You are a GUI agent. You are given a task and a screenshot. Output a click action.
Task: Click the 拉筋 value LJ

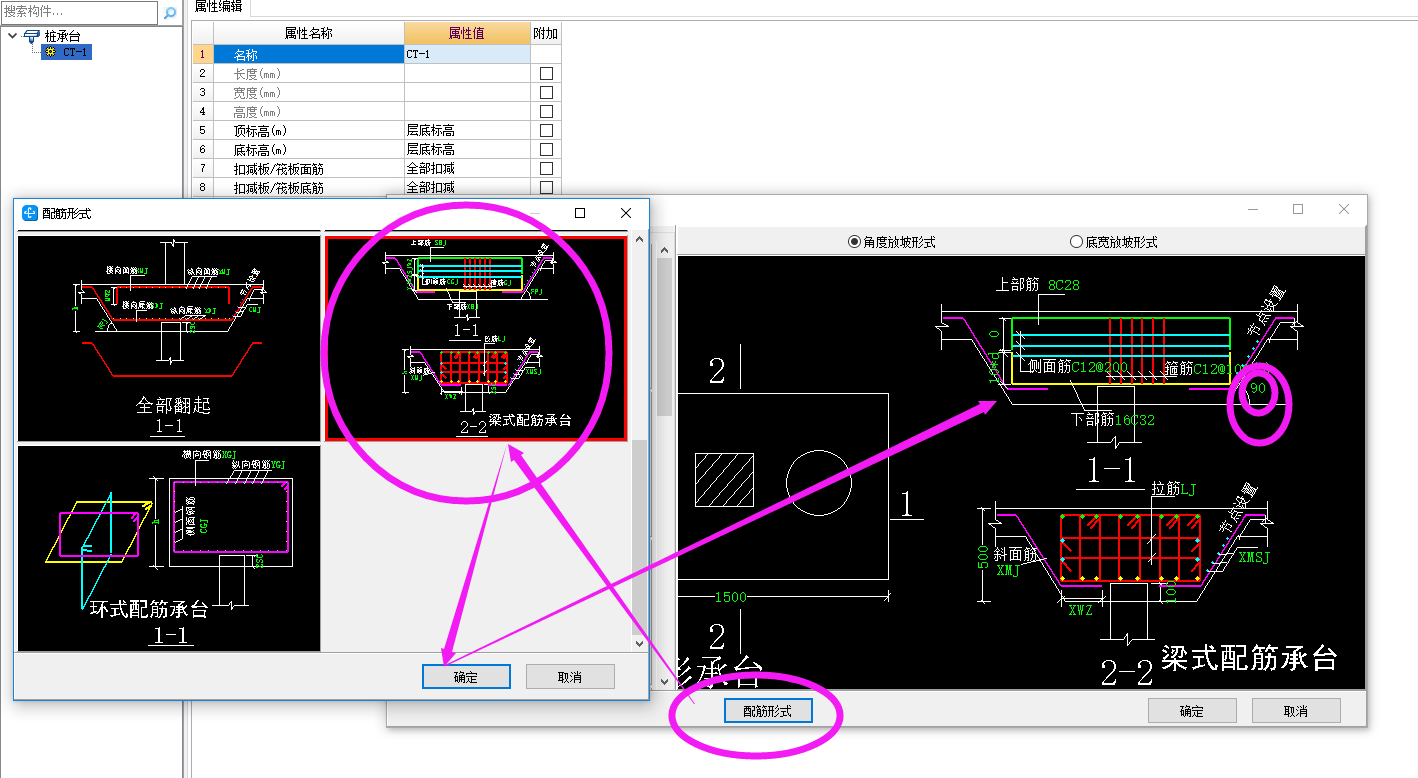(x=1188, y=489)
